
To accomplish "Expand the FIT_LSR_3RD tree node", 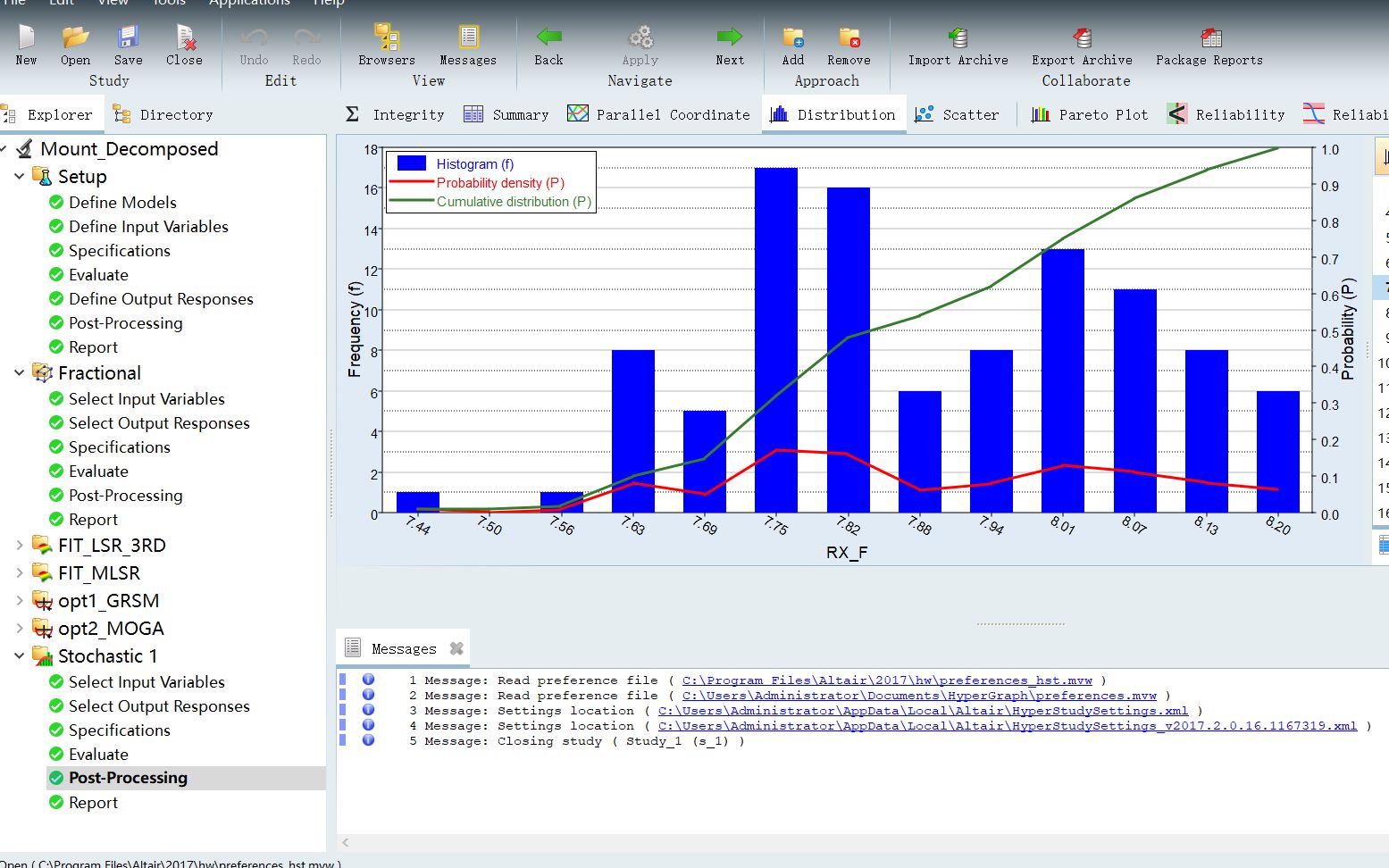I will click(x=19, y=545).
